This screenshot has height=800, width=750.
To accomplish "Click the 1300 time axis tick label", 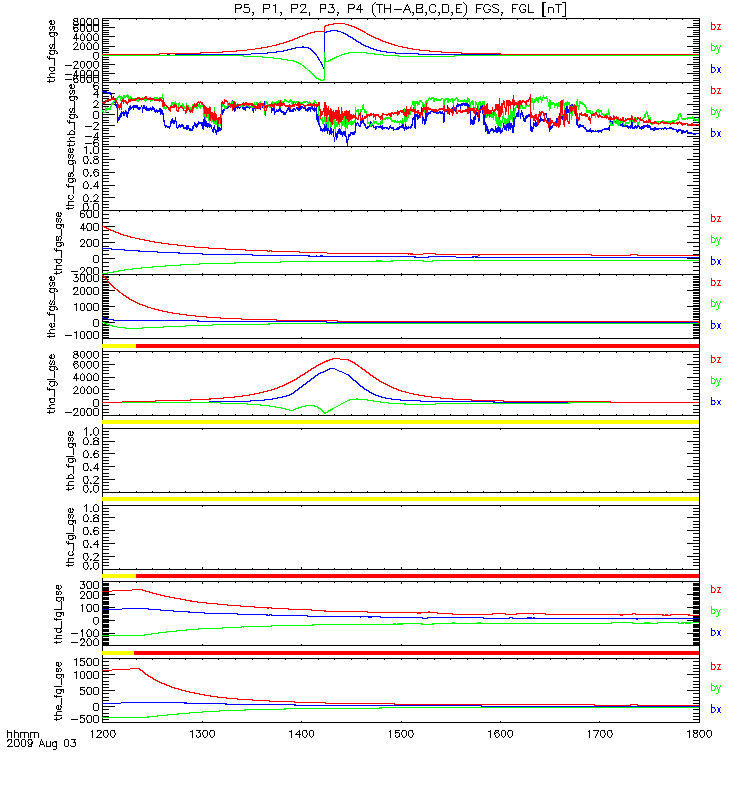I will (x=202, y=734).
